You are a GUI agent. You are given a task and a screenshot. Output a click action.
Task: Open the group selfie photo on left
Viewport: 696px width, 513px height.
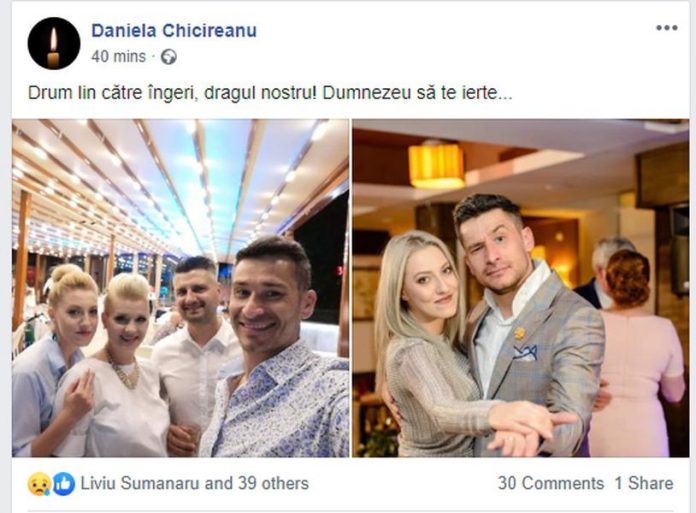180,288
